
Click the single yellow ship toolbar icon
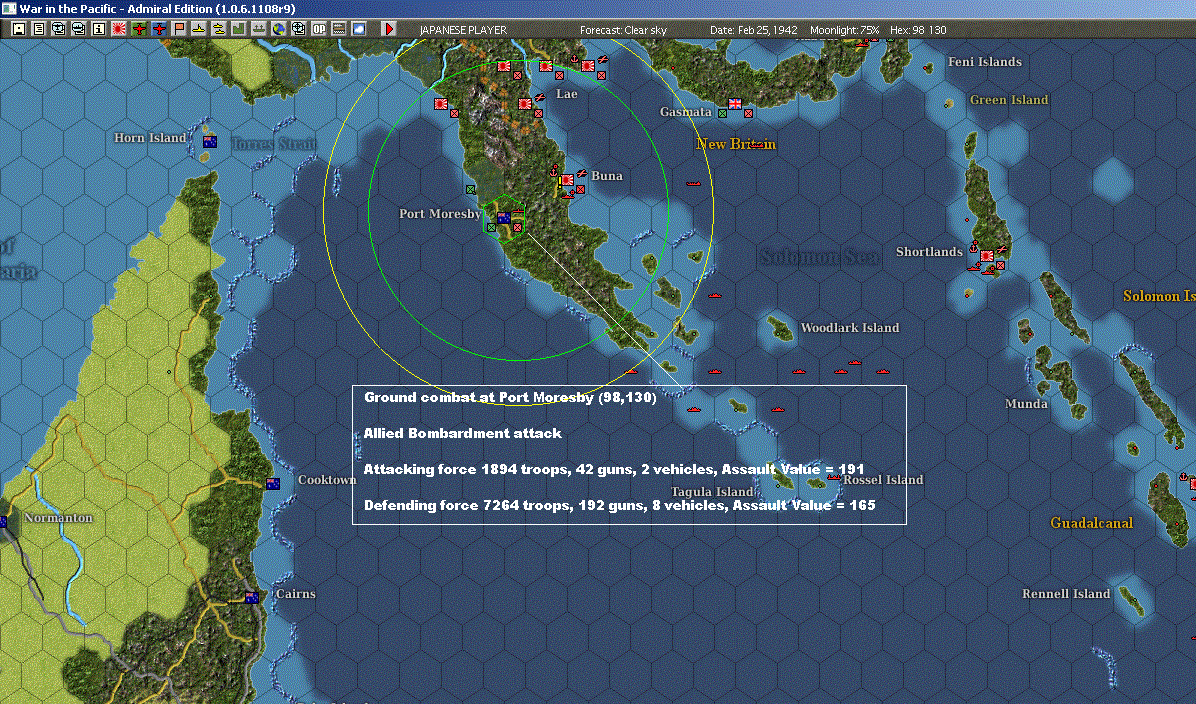198,29
